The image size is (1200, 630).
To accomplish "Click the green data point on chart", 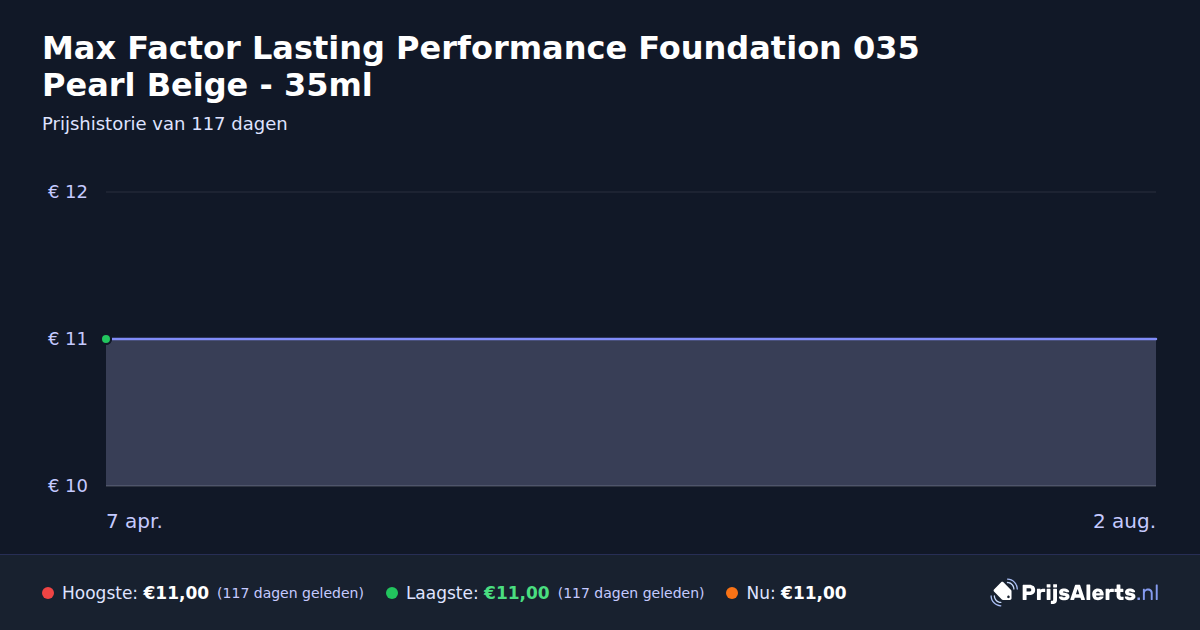I will (x=106, y=339).
